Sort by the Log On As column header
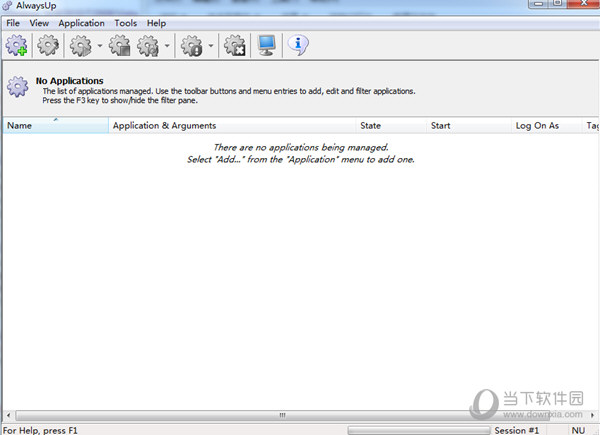The image size is (600, 435). click(546, 125)
